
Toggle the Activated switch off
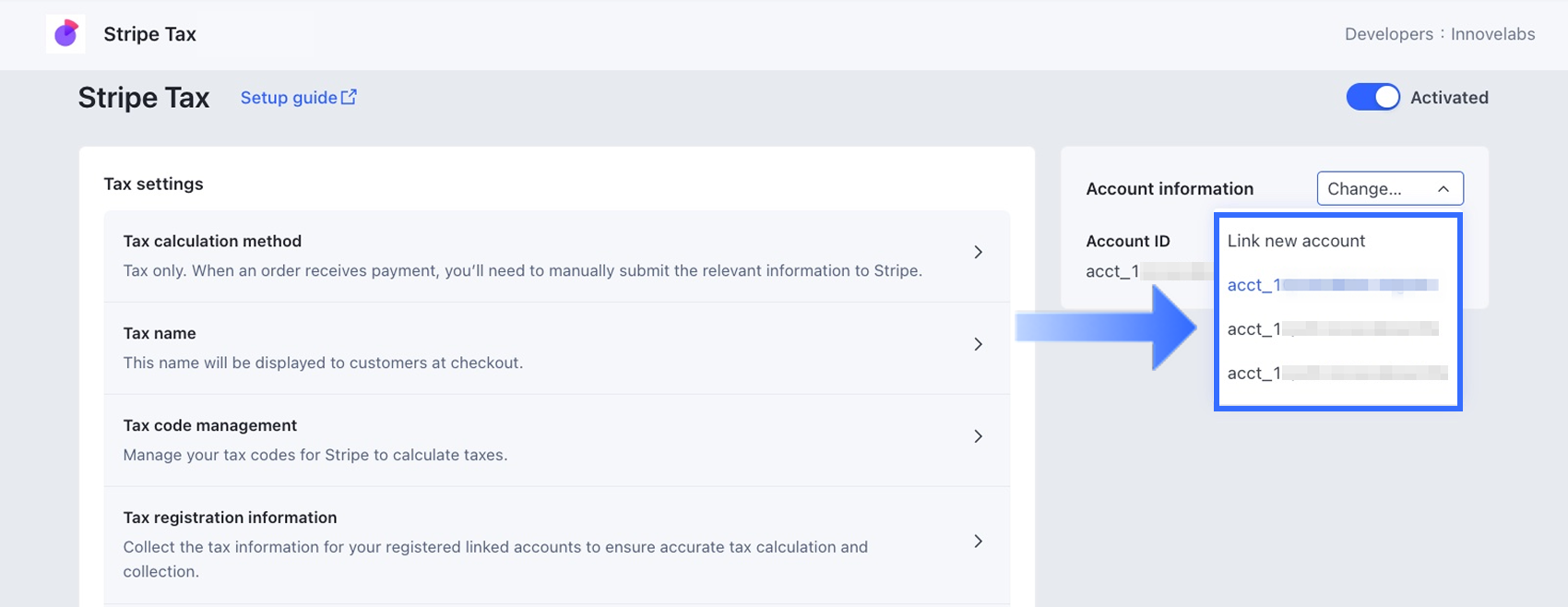point(1372,97)
